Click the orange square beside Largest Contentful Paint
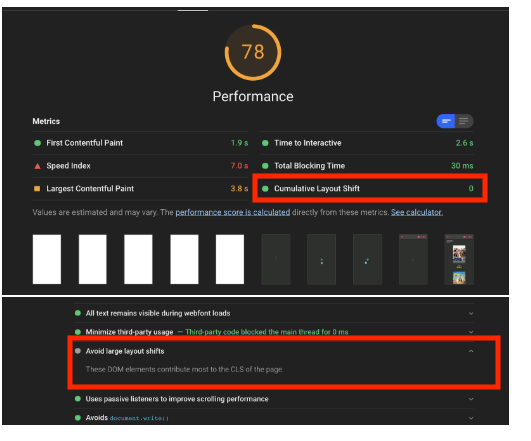This screenshot has height=441, width=531. (37, 189)
